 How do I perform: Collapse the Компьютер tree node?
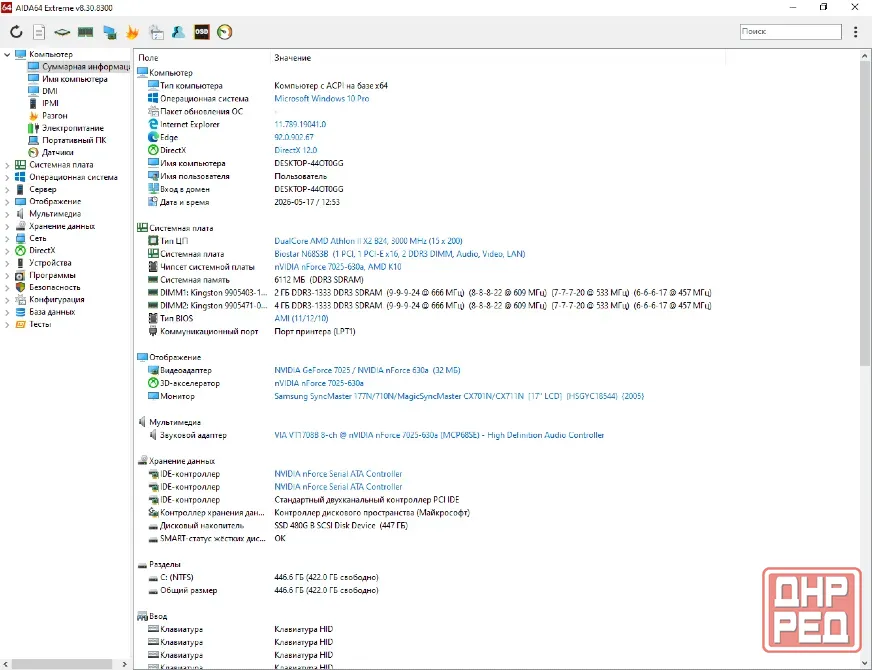[7, 54]
